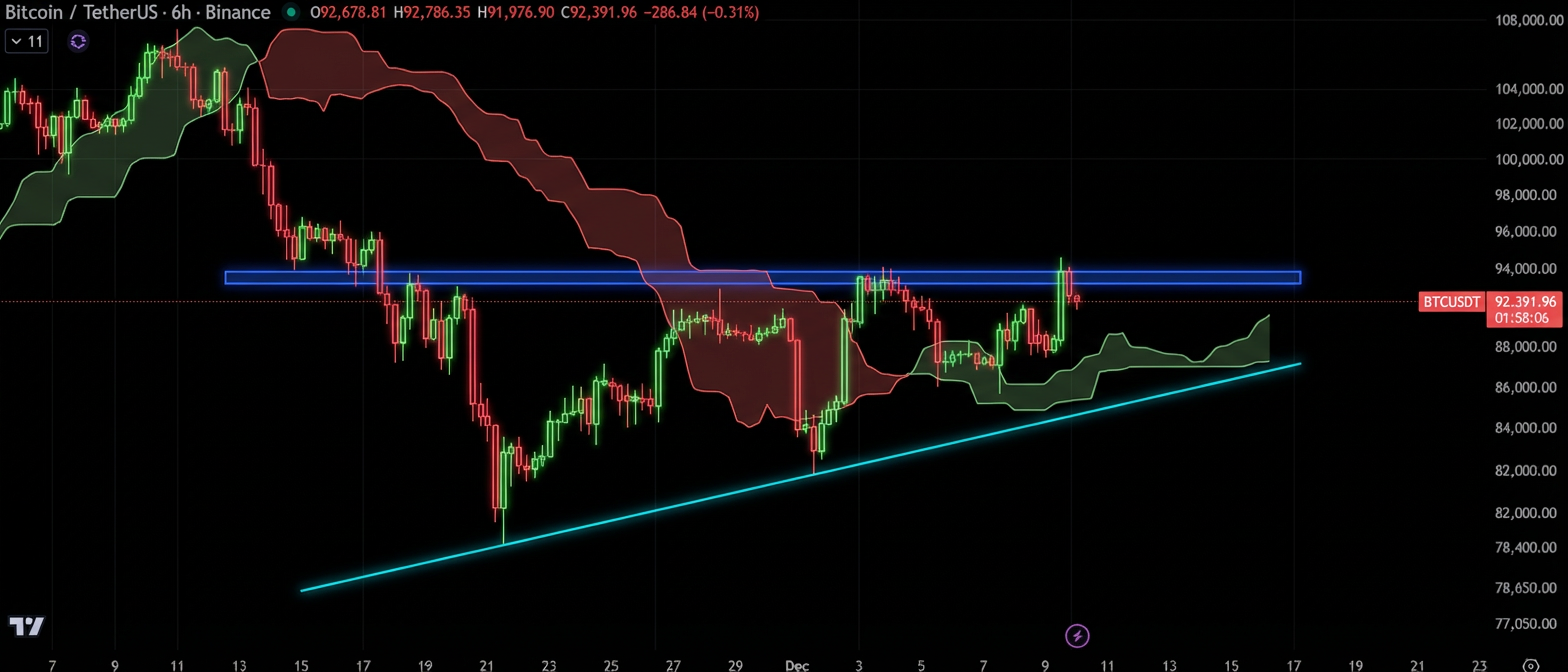Image resolution: width=1568 pixels, height=672 pixels.
Task: Click the green market status dot
Action: pos(291,13)
